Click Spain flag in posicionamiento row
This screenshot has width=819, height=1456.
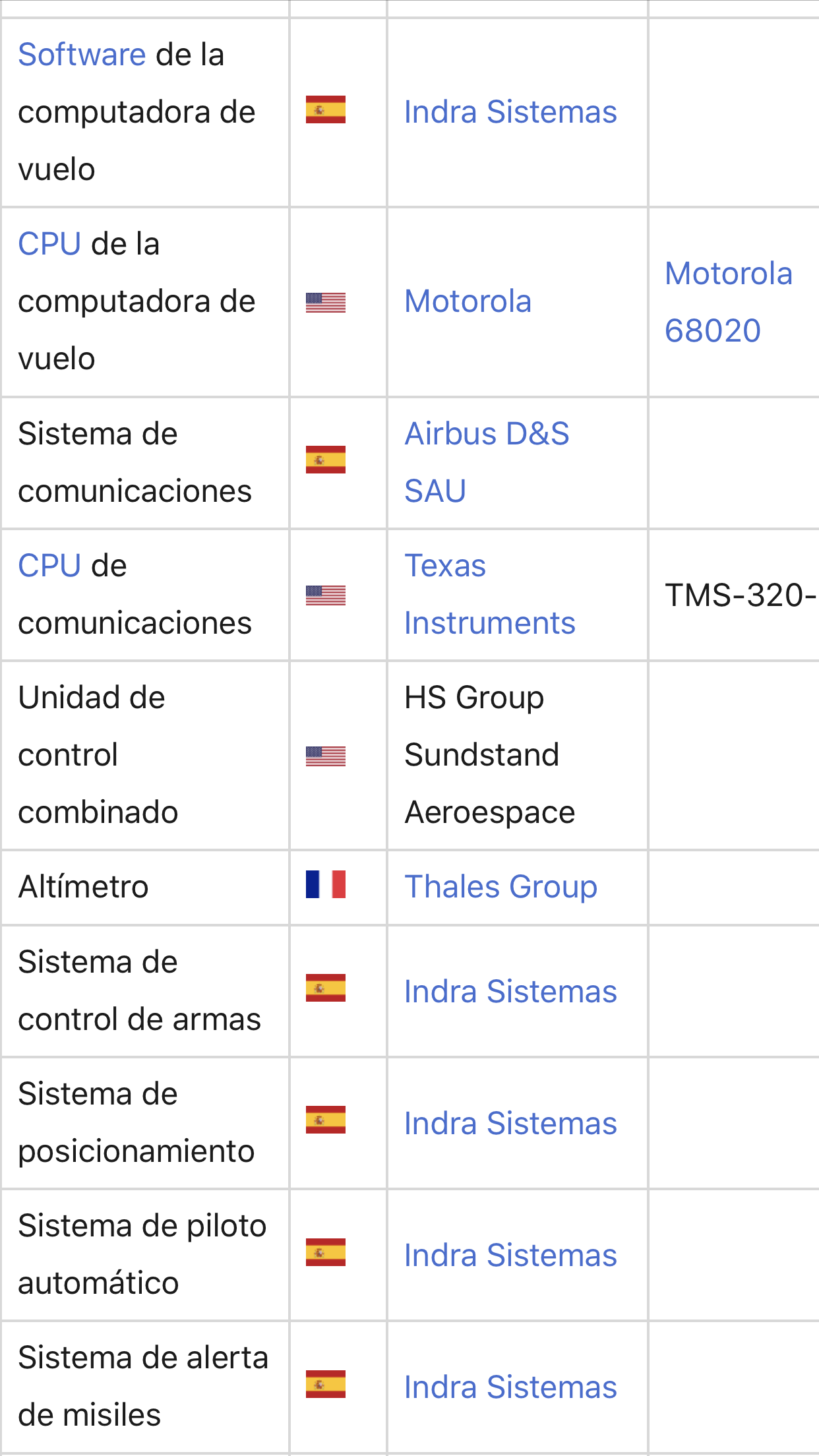[326, 1120]
